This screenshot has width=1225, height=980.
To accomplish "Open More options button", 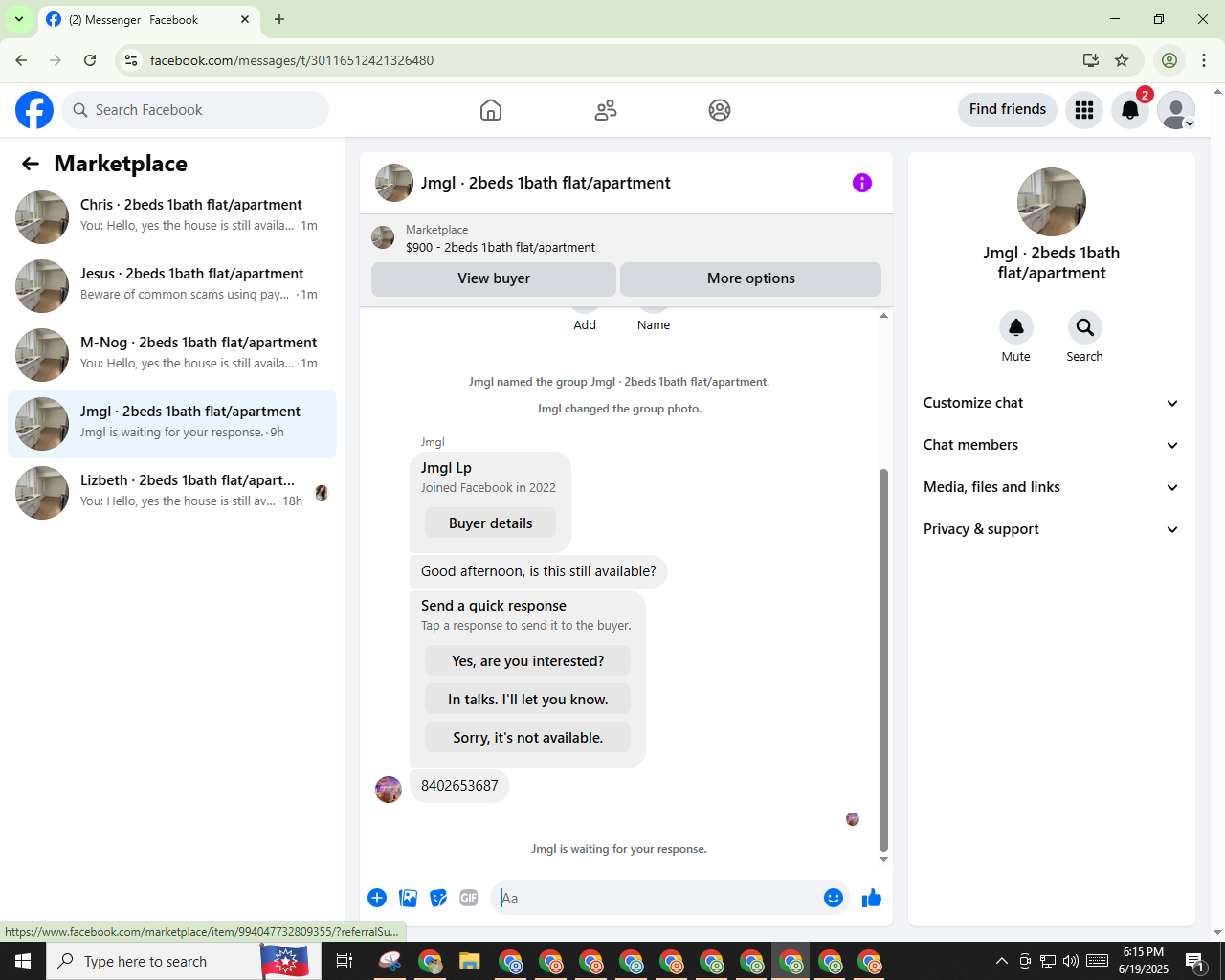I will [x=750, y=278].
